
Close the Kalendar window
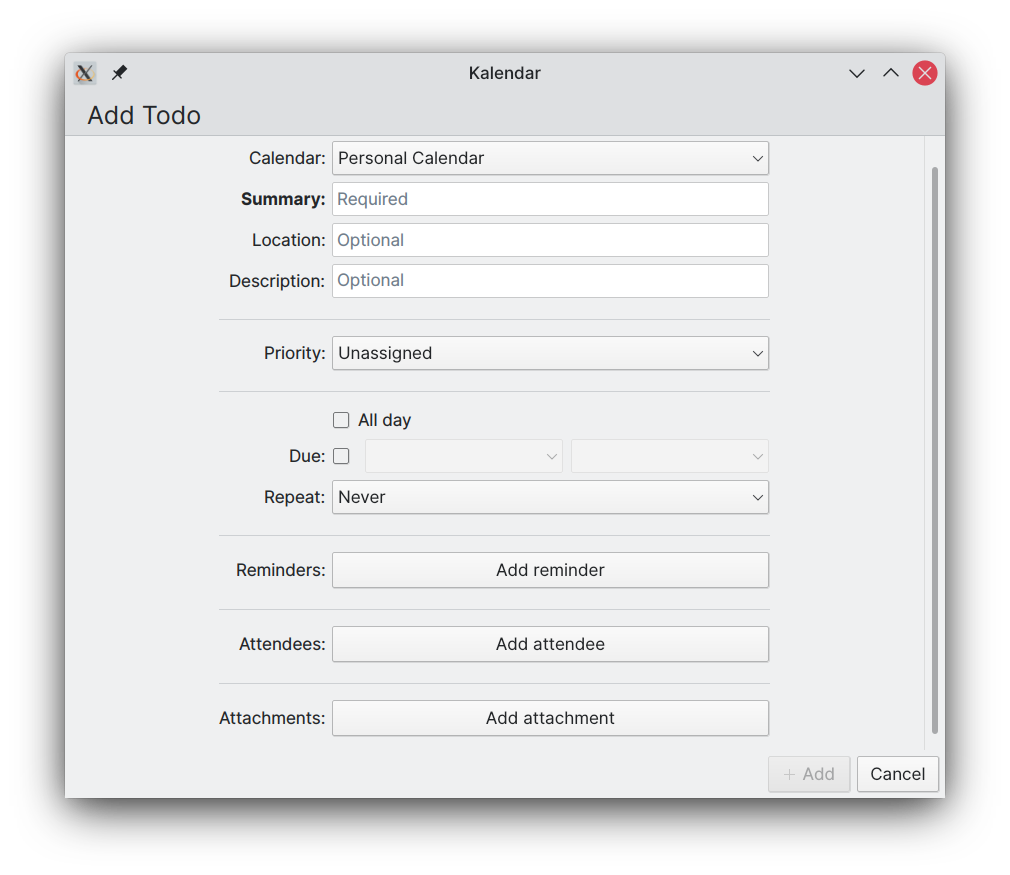coord(925,73)
